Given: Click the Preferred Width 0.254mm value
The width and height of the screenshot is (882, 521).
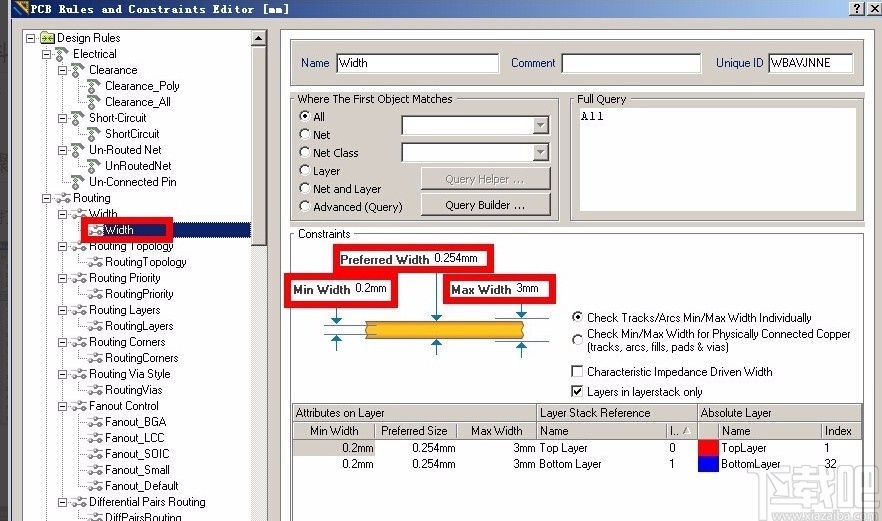Looking at the screenshot, I should [x=456, y=258].
